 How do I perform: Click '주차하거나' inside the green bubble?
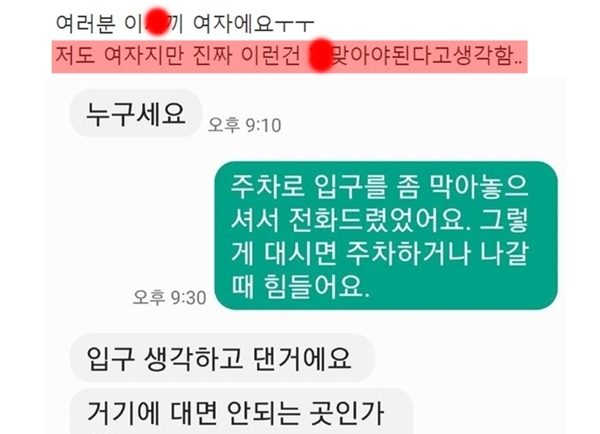pyautogui.click(x=408, y=253)
